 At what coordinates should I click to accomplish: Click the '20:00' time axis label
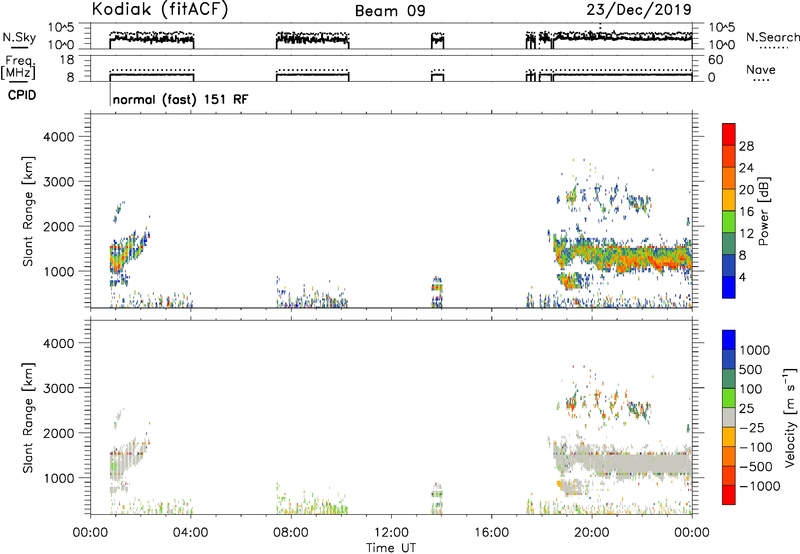point(591,533)
